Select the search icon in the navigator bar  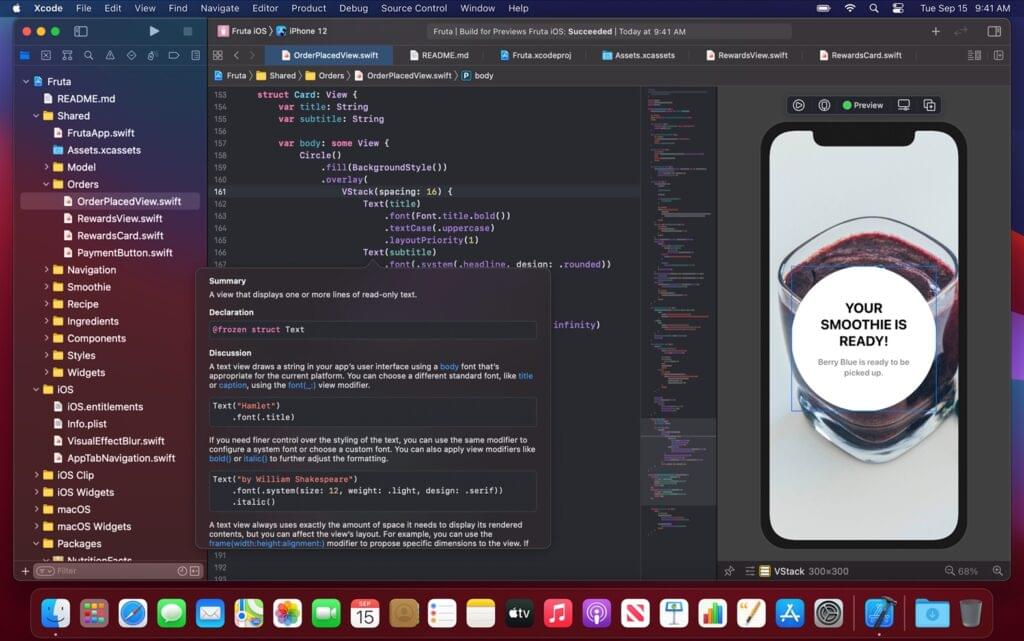[88, 55]
